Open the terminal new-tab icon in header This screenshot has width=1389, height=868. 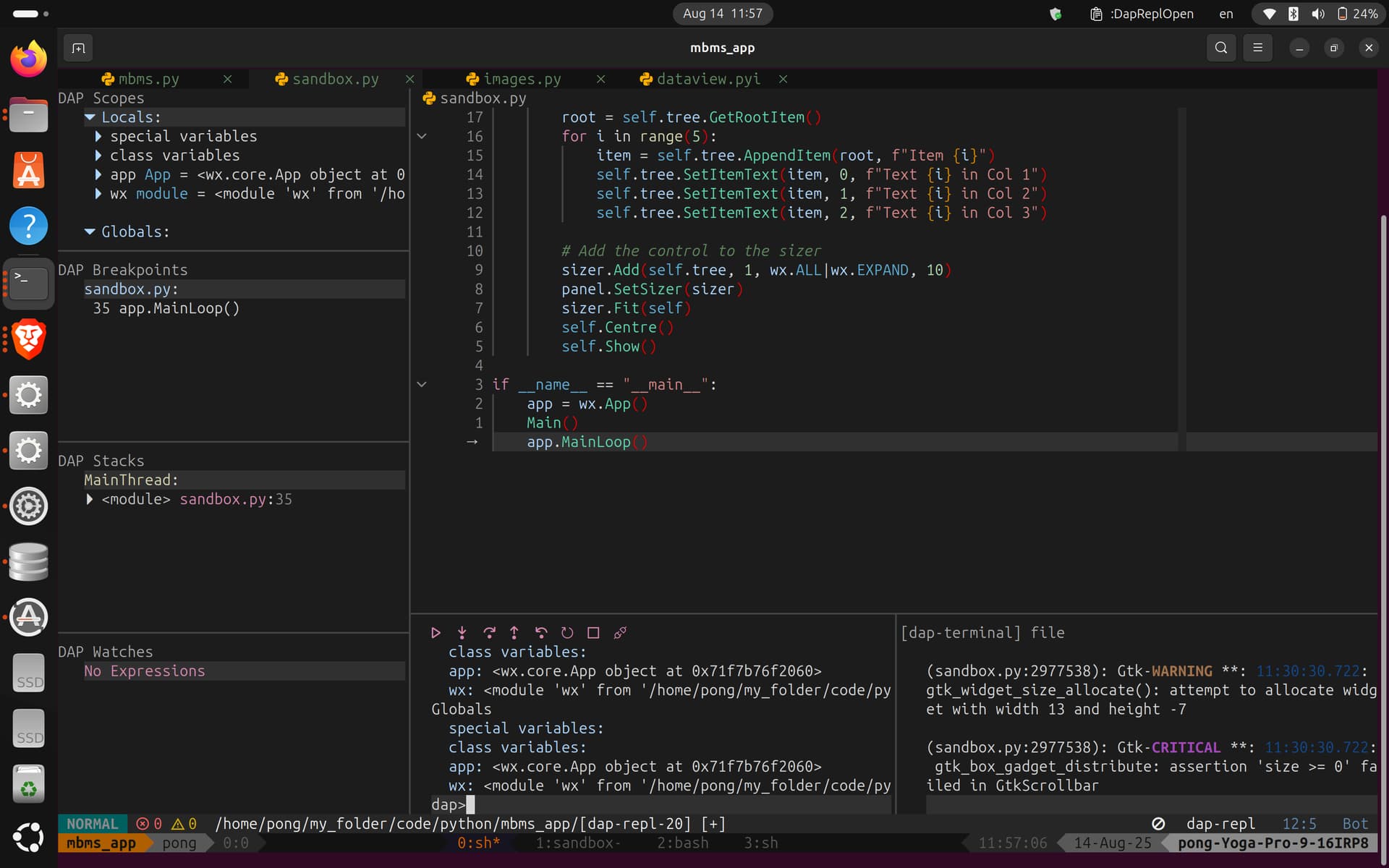[79, 48]
